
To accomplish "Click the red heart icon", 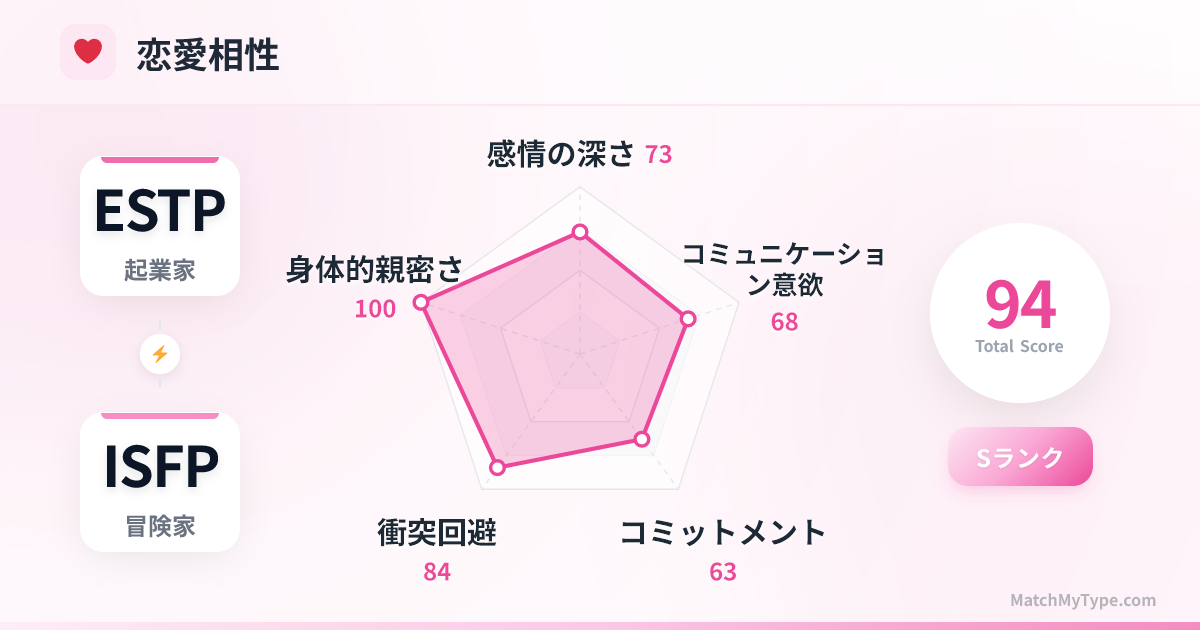I will (88, 52).
